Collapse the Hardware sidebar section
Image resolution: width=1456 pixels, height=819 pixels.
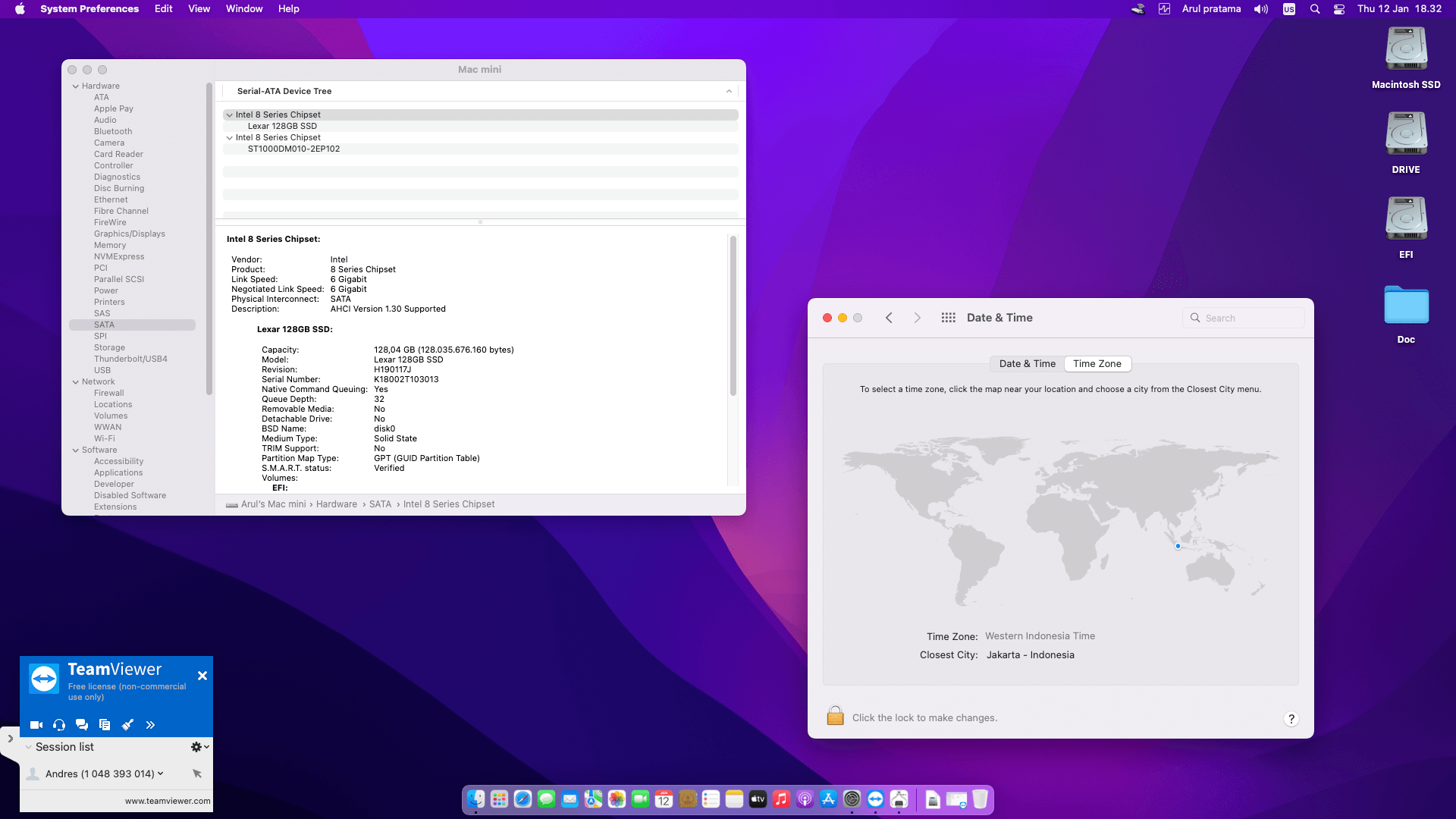[x=76, y=86]
